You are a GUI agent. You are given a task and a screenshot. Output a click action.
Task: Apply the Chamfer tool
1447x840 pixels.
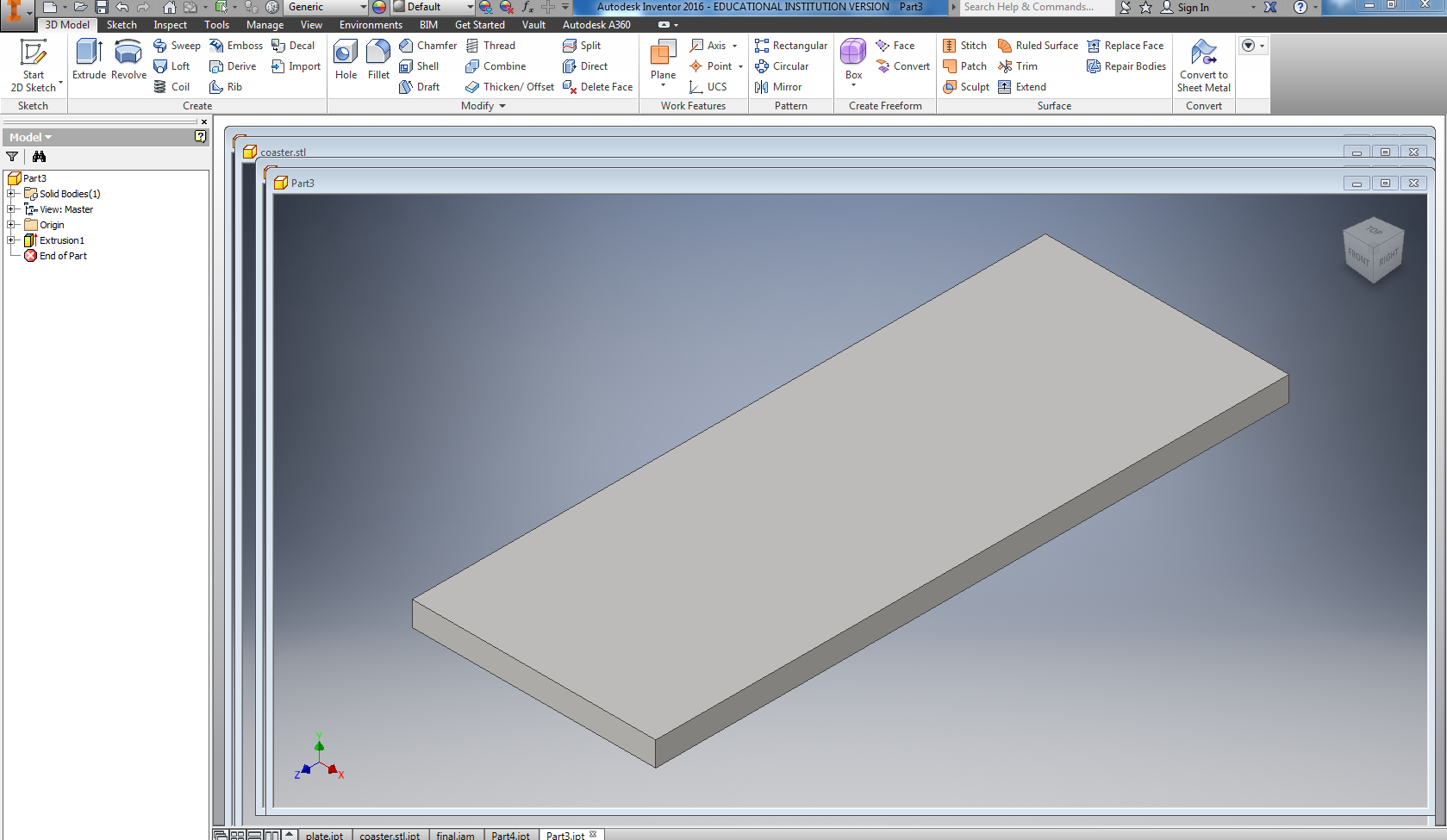point(428,46)
